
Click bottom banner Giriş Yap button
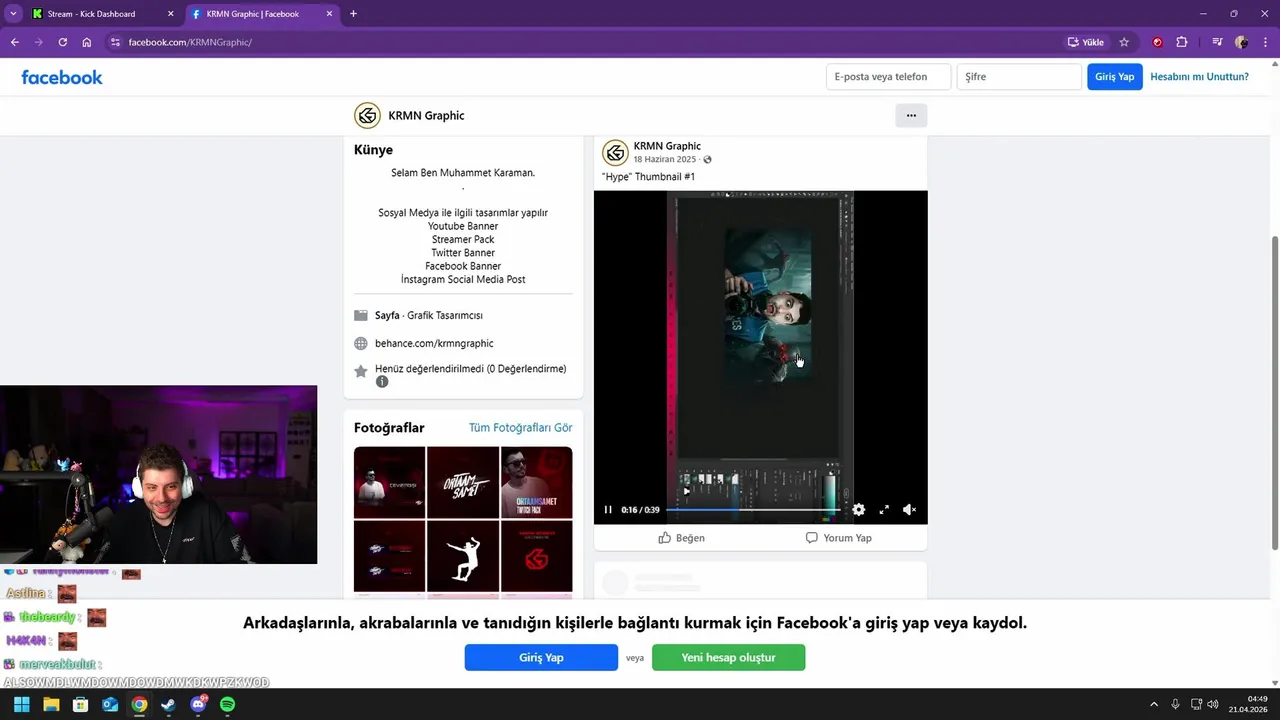click(x=541, y=658)
